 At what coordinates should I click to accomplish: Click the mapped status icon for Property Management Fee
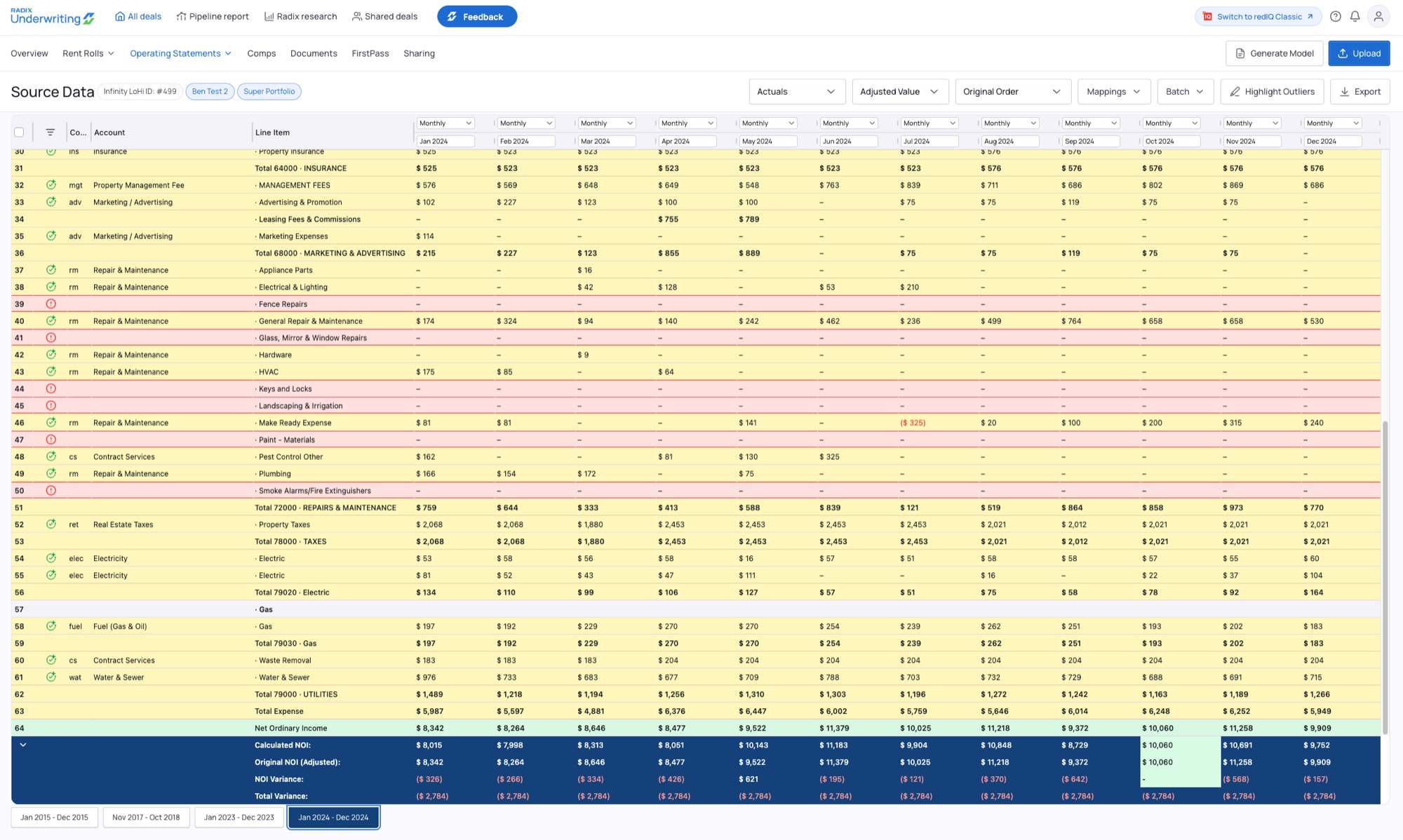click(x=51, y=185)
